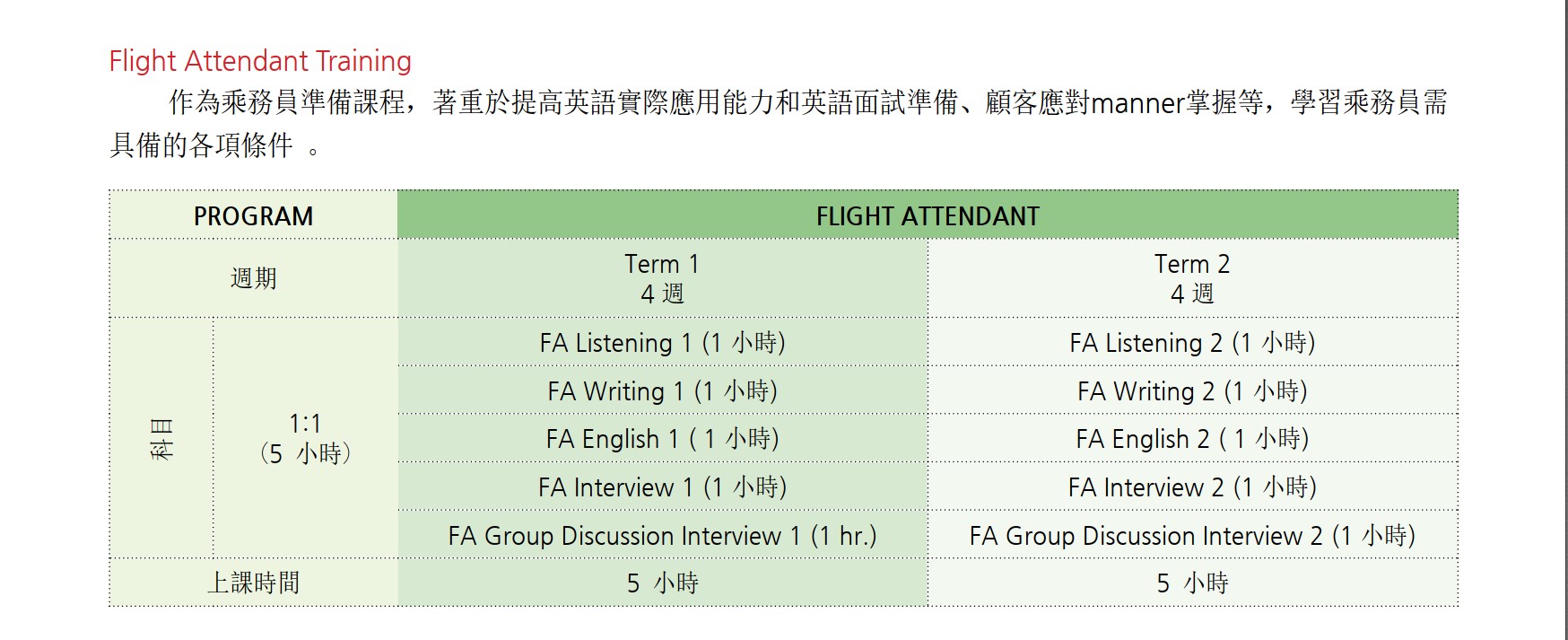Click the 上課時間 row label
Screen dimensions: 1568x640
pyautogui.click(x=253, y=583)
